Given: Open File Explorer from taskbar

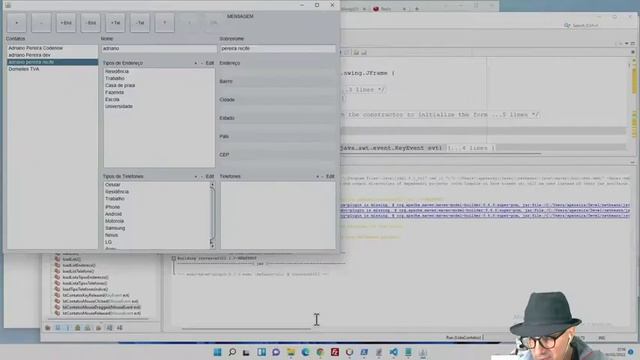Looking at the screenshot, I should (x=291, y=352).
